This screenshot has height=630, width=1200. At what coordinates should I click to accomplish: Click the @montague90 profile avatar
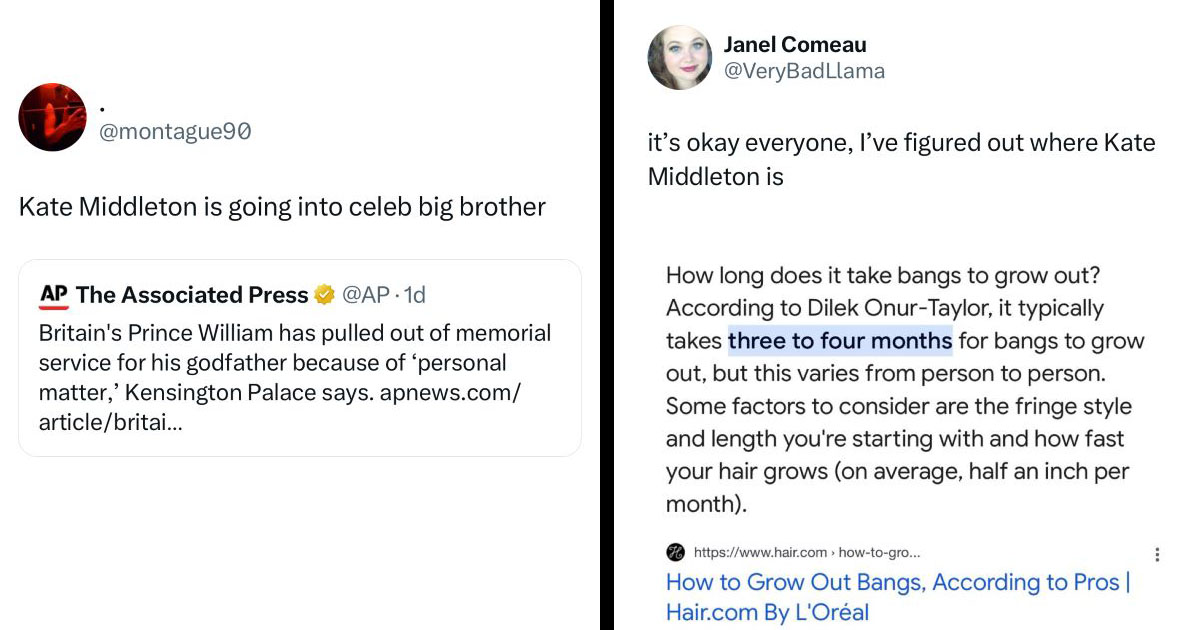(x=53, y=117)
